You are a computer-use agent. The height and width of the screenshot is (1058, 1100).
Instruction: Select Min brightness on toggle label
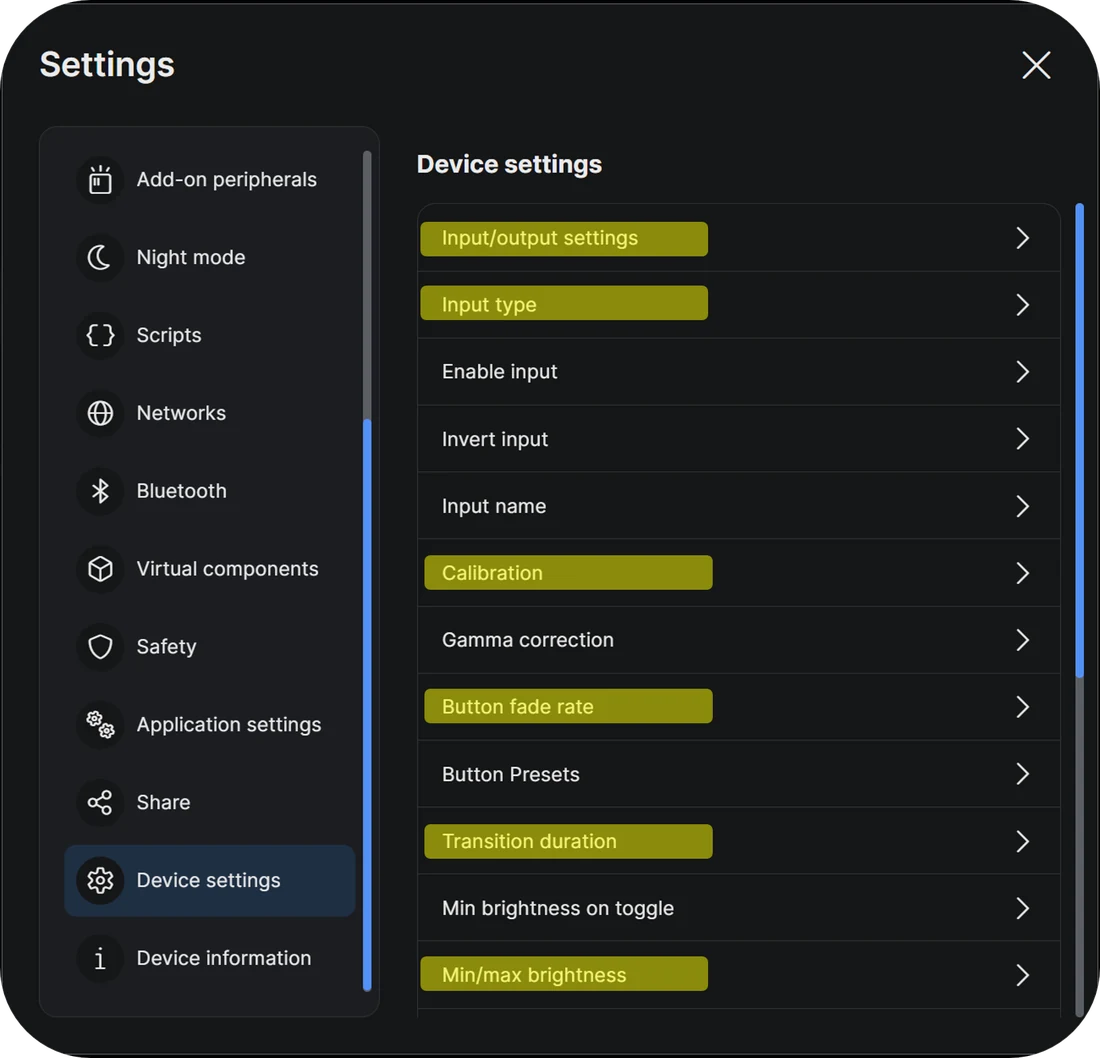[558, 909]
